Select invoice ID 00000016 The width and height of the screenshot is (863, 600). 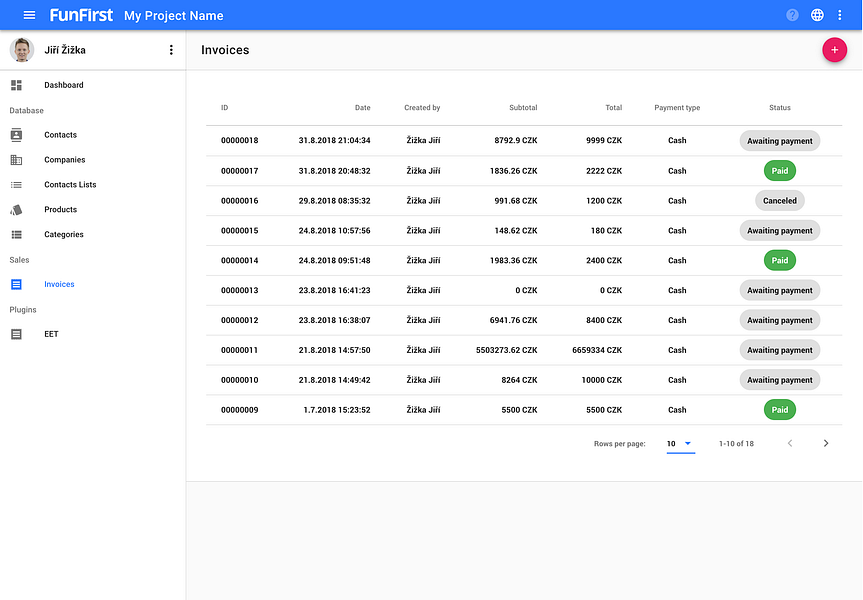239,200
